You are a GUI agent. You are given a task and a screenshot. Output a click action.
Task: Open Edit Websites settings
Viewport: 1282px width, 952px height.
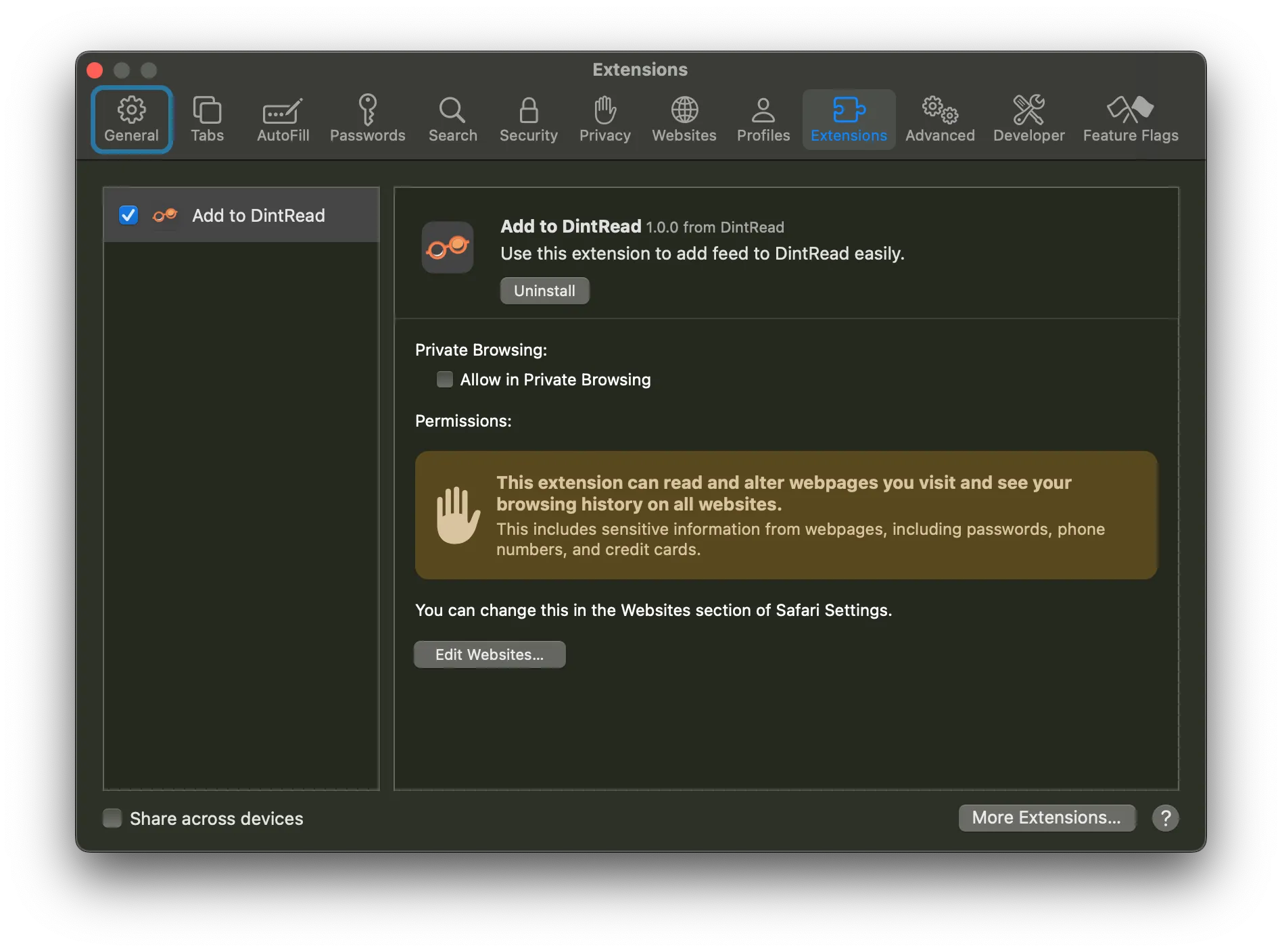pos(490,654)
